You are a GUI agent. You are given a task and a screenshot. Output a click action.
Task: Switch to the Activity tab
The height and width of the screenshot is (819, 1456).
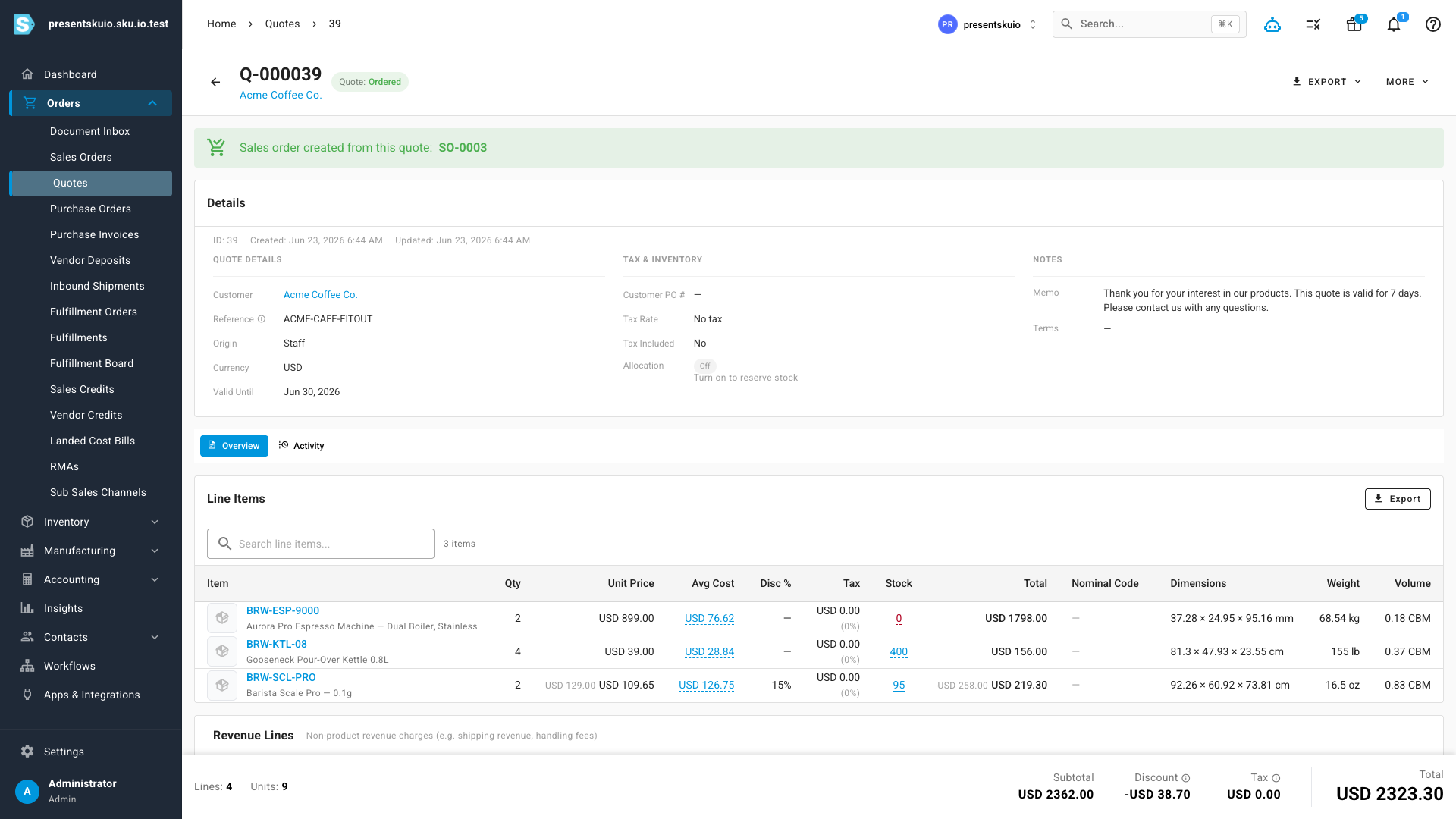click(x=302, y=446)
